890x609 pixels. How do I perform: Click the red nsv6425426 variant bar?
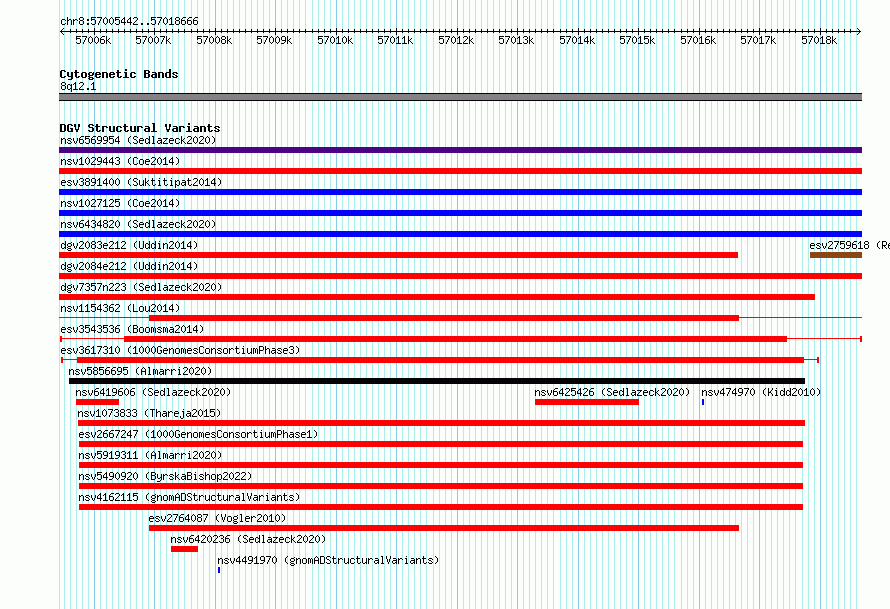click(x=587, y=402)
